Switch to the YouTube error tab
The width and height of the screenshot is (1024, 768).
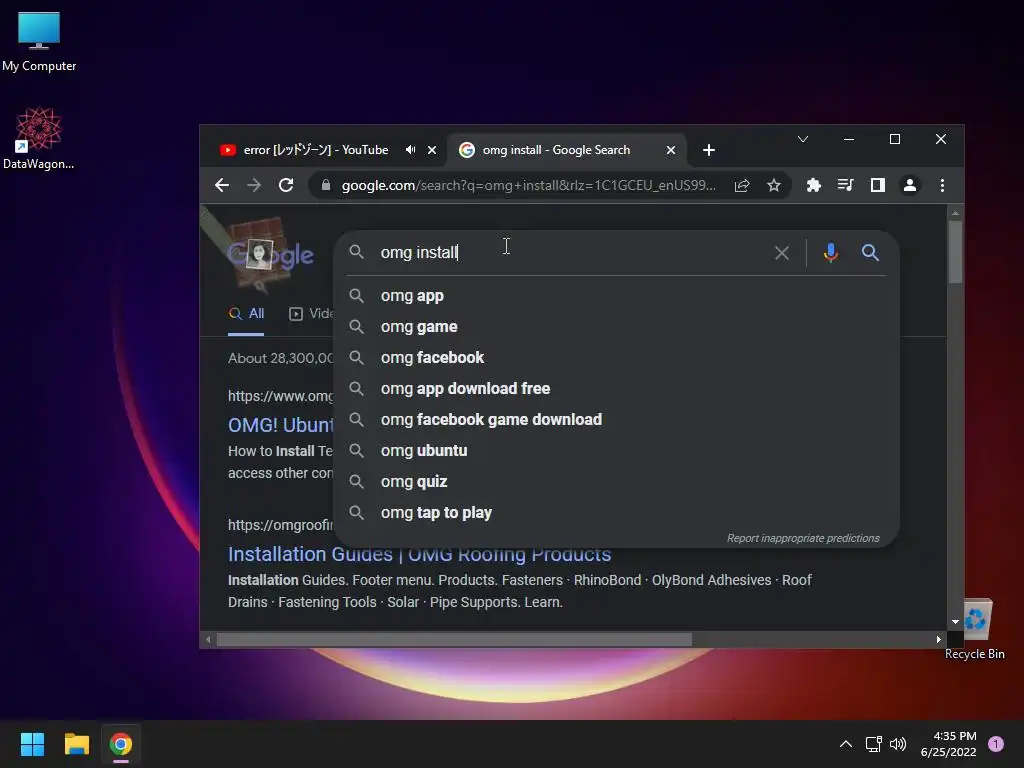[316, 150]
